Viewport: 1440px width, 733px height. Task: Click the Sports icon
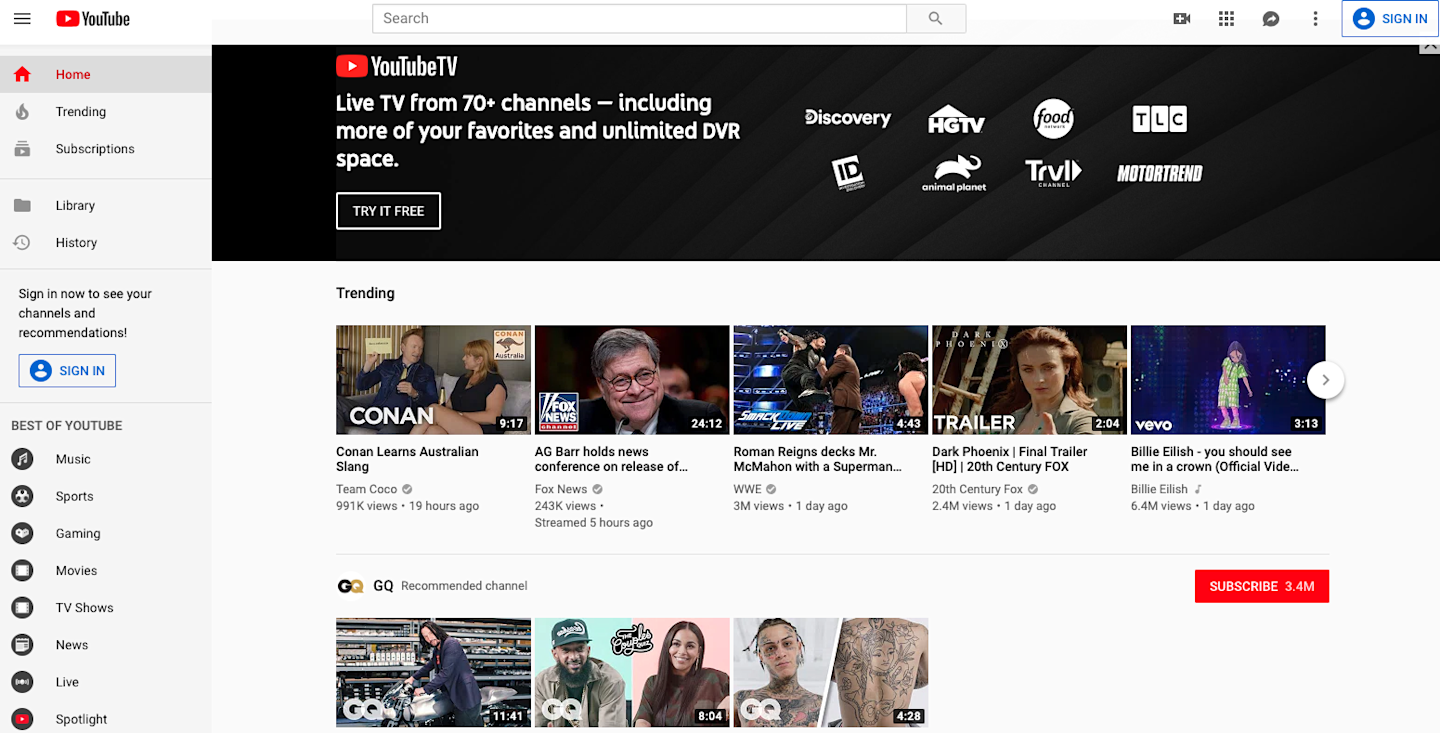point(22,496)
